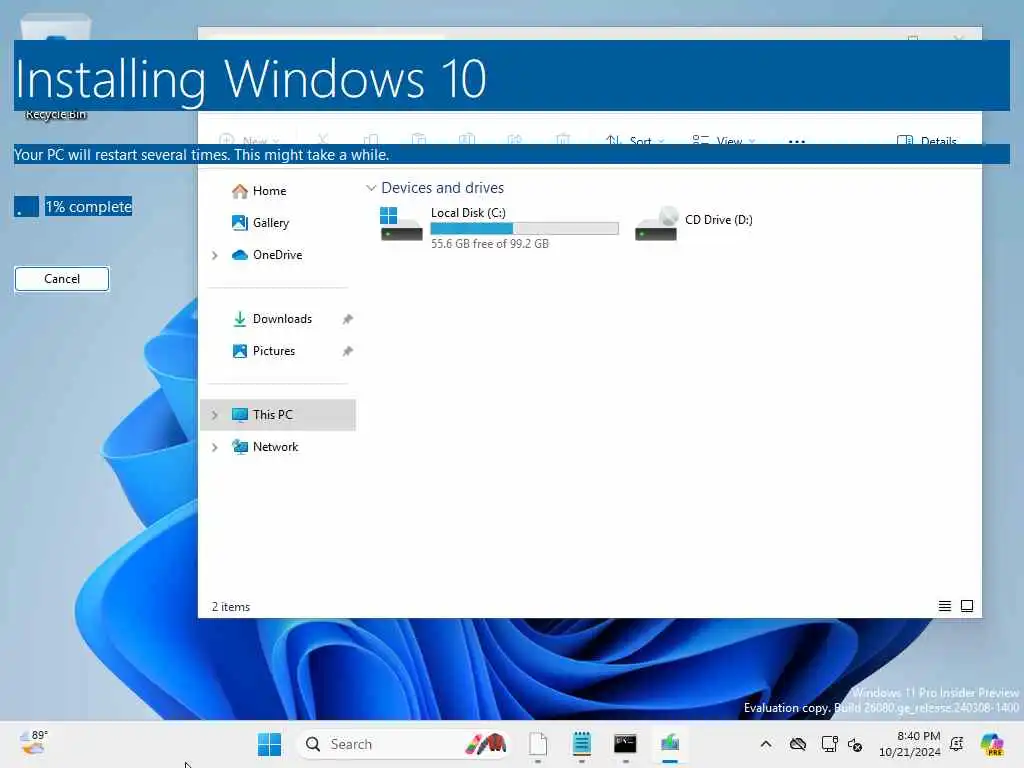Switch to large thumbnails view icon
This screenshot has height=768, width=1024.
pos(967,606)
